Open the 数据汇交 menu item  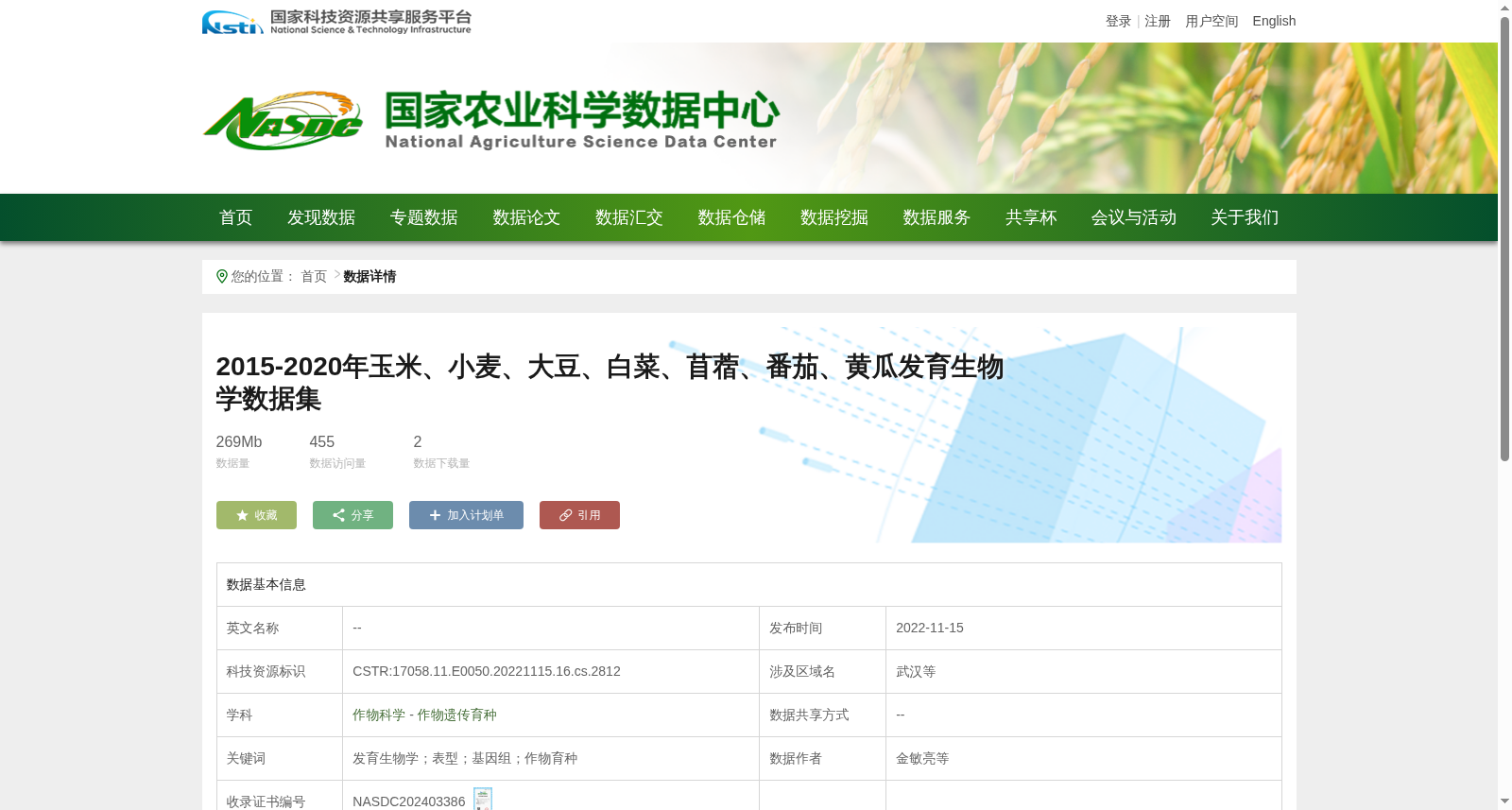(x=629, y=217)
